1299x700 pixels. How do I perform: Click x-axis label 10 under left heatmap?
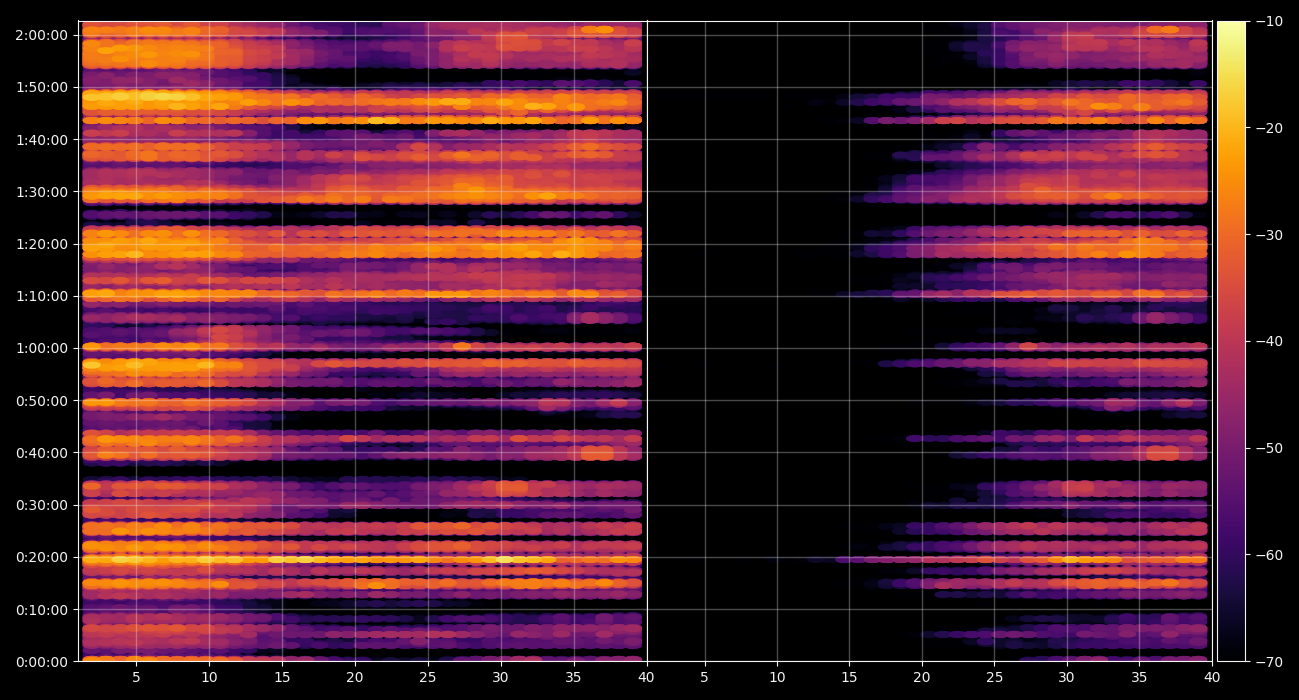tap(209, 677)
